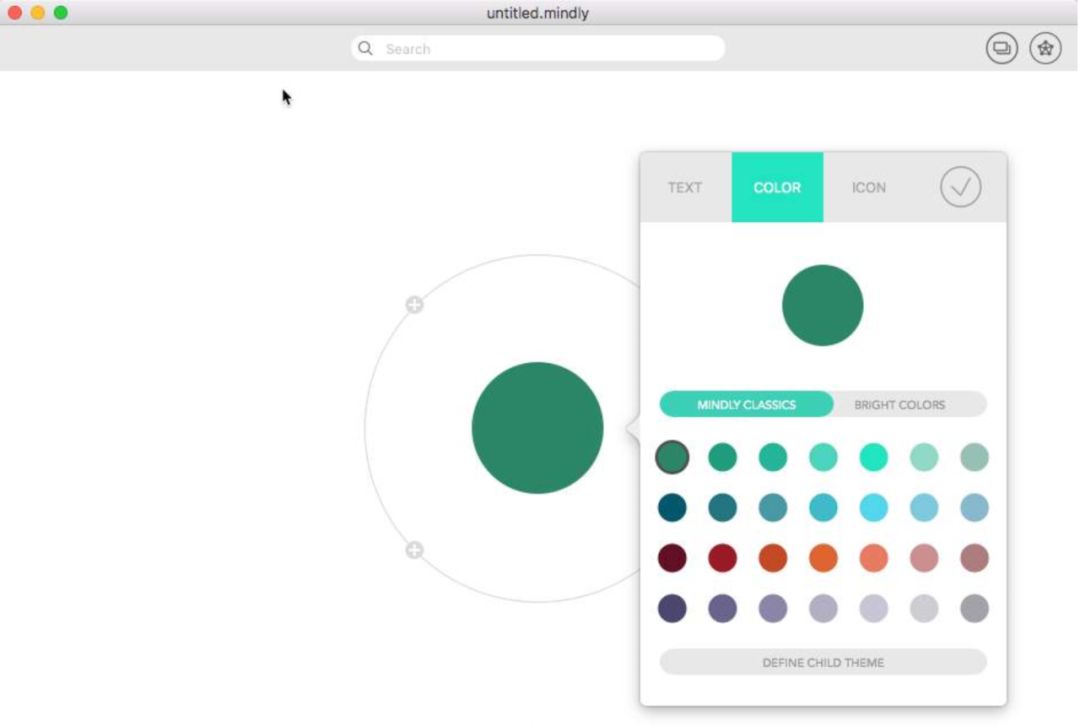This screenshot has width=1080, height=726.
Task: Click the star favorites icon in toolbar
Action: 1045,48
